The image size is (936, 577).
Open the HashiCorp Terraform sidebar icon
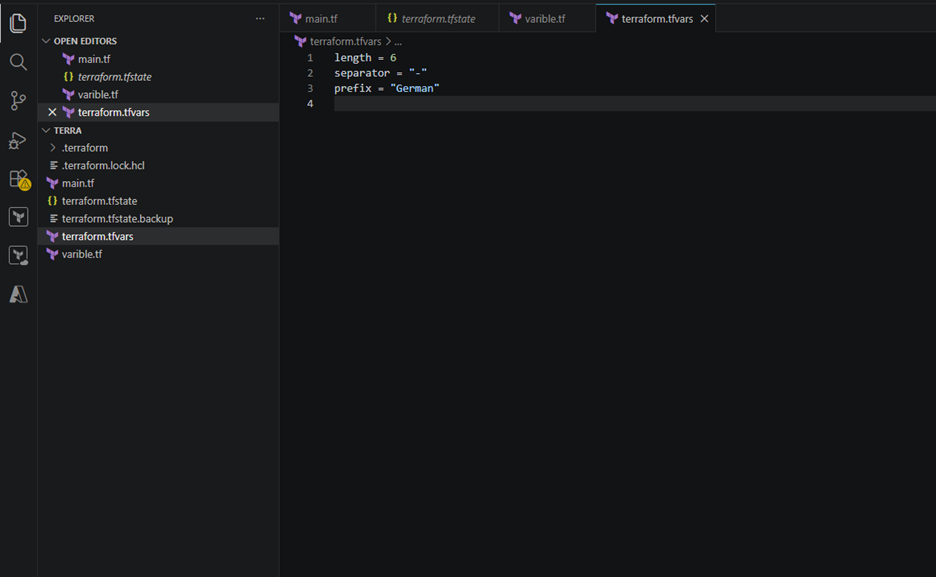(18, 217)
